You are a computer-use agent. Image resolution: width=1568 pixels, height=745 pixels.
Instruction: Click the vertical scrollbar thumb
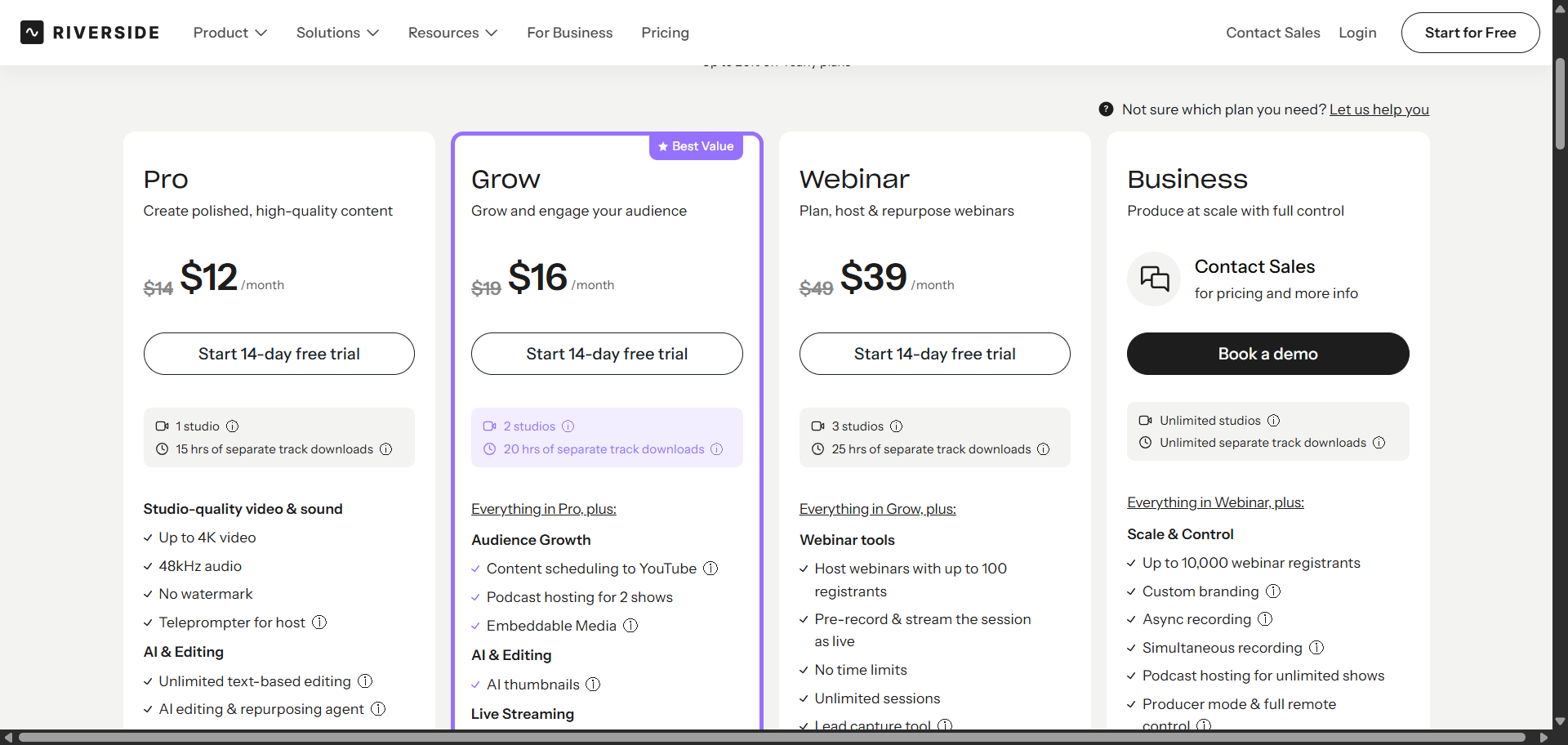click(x=1560, y=103)
